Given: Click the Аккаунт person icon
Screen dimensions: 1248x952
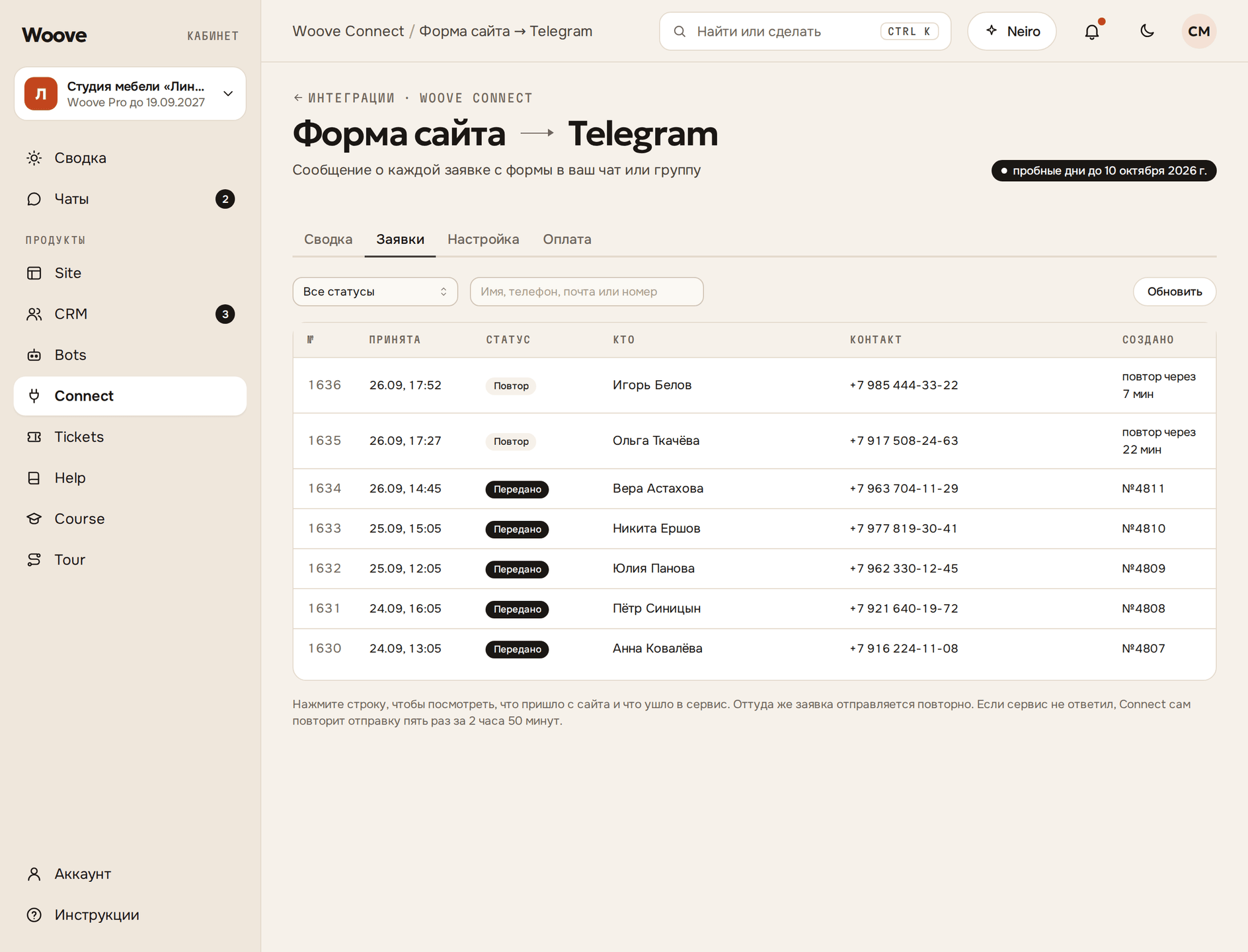Looking at the screenshot, I should pyautogui.click(x=34, y=874).
